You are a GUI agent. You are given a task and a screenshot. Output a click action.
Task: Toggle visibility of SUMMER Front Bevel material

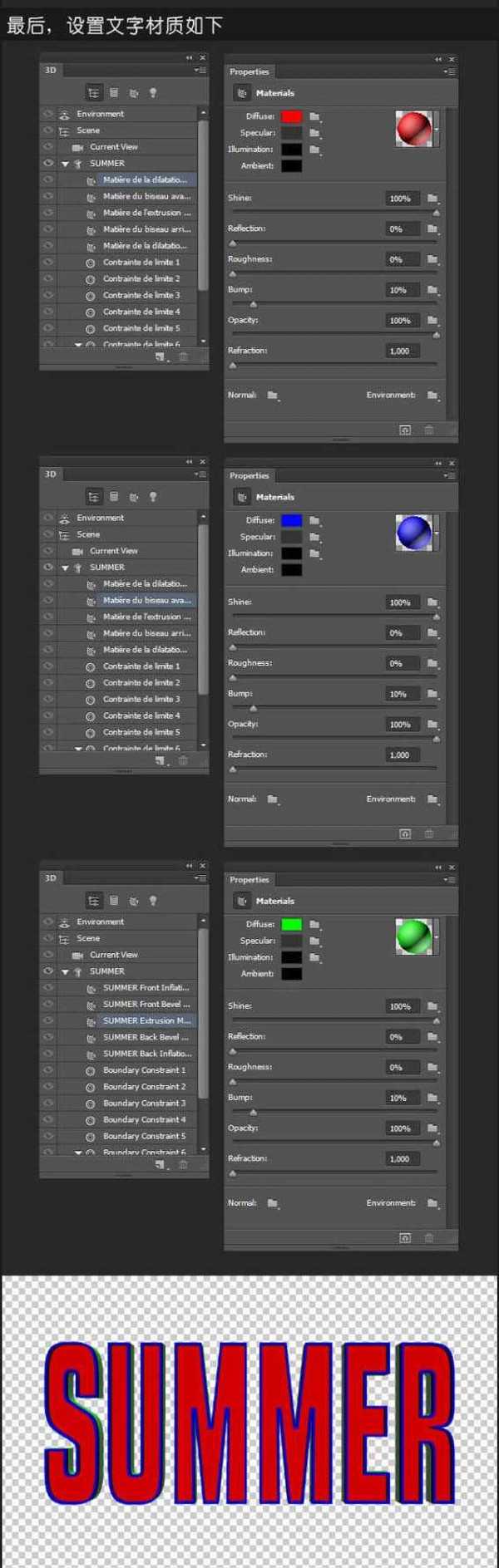pyautogui.click(x=48, y=1004)
